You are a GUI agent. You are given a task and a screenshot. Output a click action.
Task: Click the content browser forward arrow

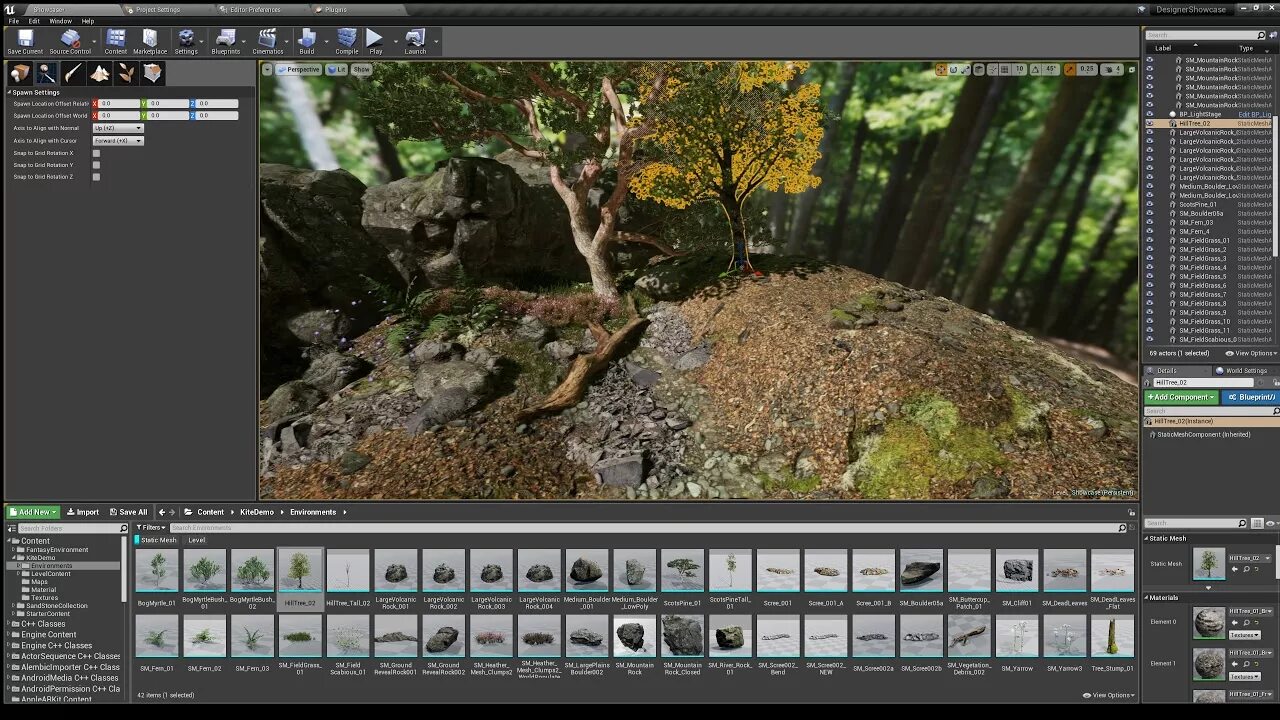[174, 512]
